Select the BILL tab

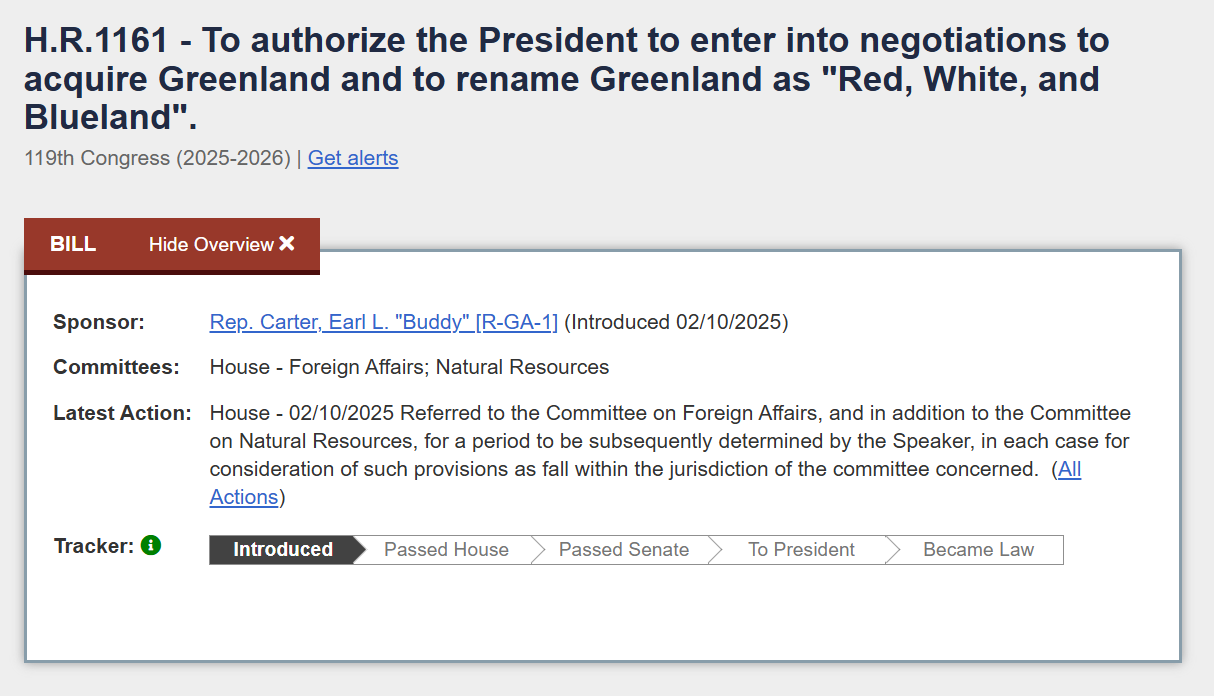73,245
